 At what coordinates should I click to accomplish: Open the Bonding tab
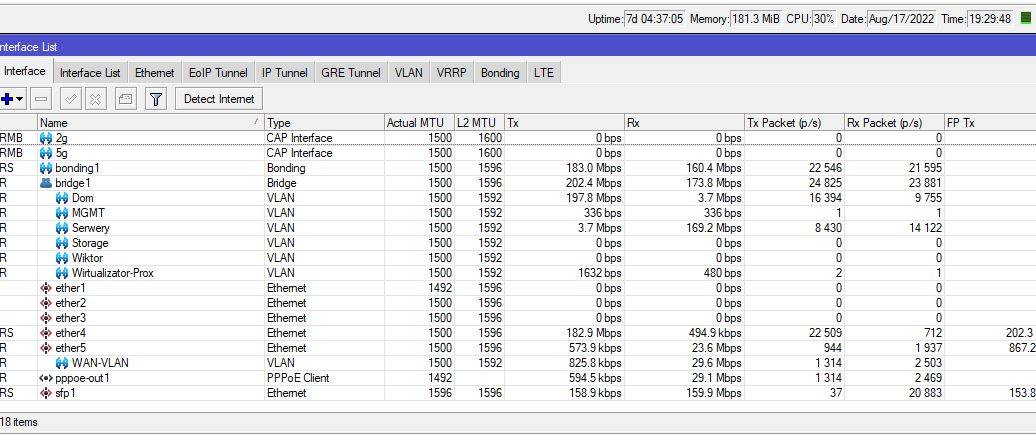pos(500,73)
